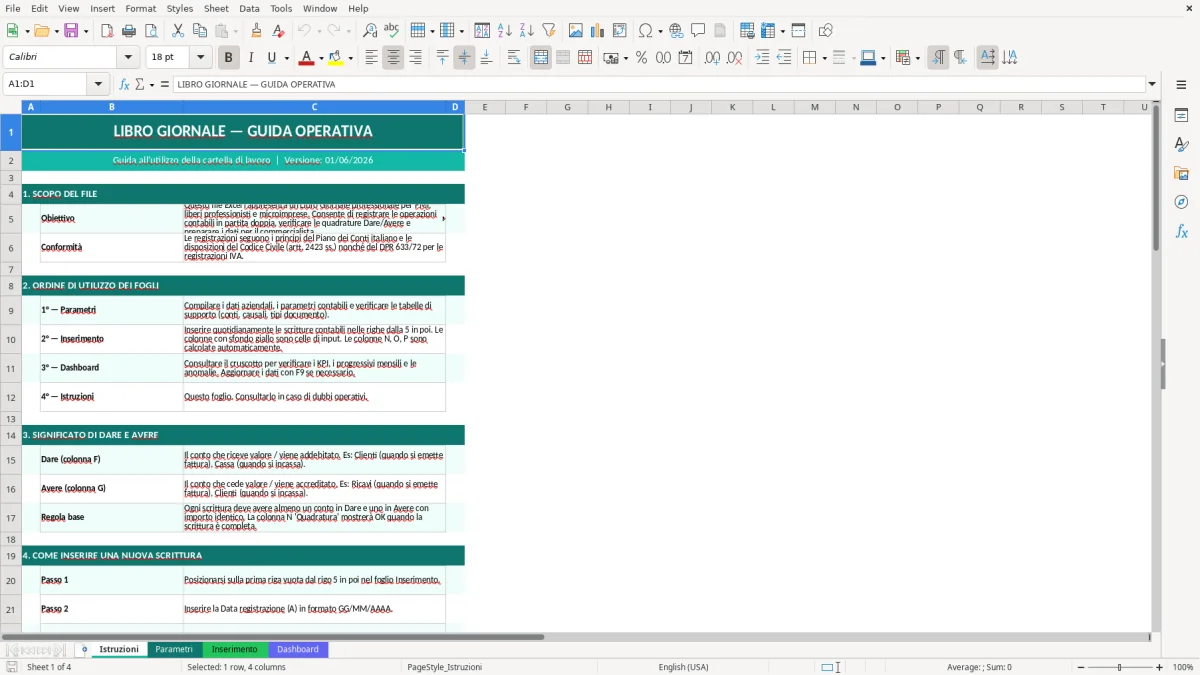The height and width of the screenshot is (675, 1200).
Task: Open the Format menu
Action: tap(140, 8)
